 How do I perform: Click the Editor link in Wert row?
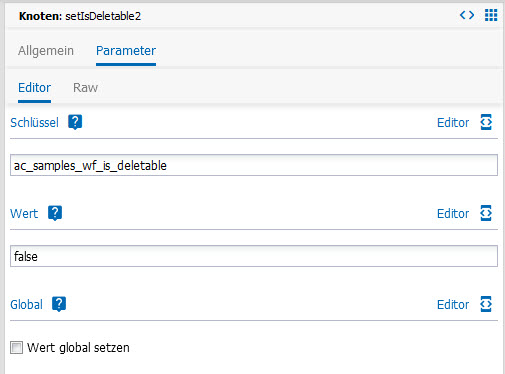[453, 213]
